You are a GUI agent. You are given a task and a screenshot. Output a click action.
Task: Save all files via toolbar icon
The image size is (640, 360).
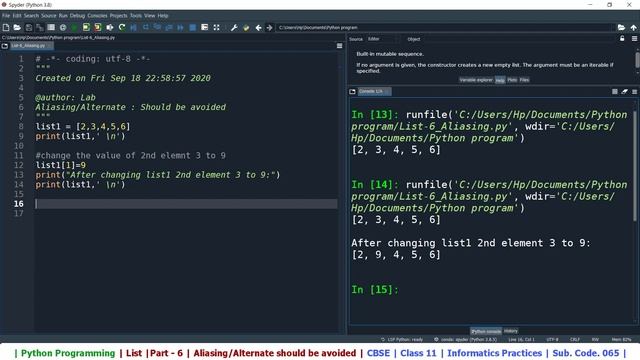pos(40,27)
